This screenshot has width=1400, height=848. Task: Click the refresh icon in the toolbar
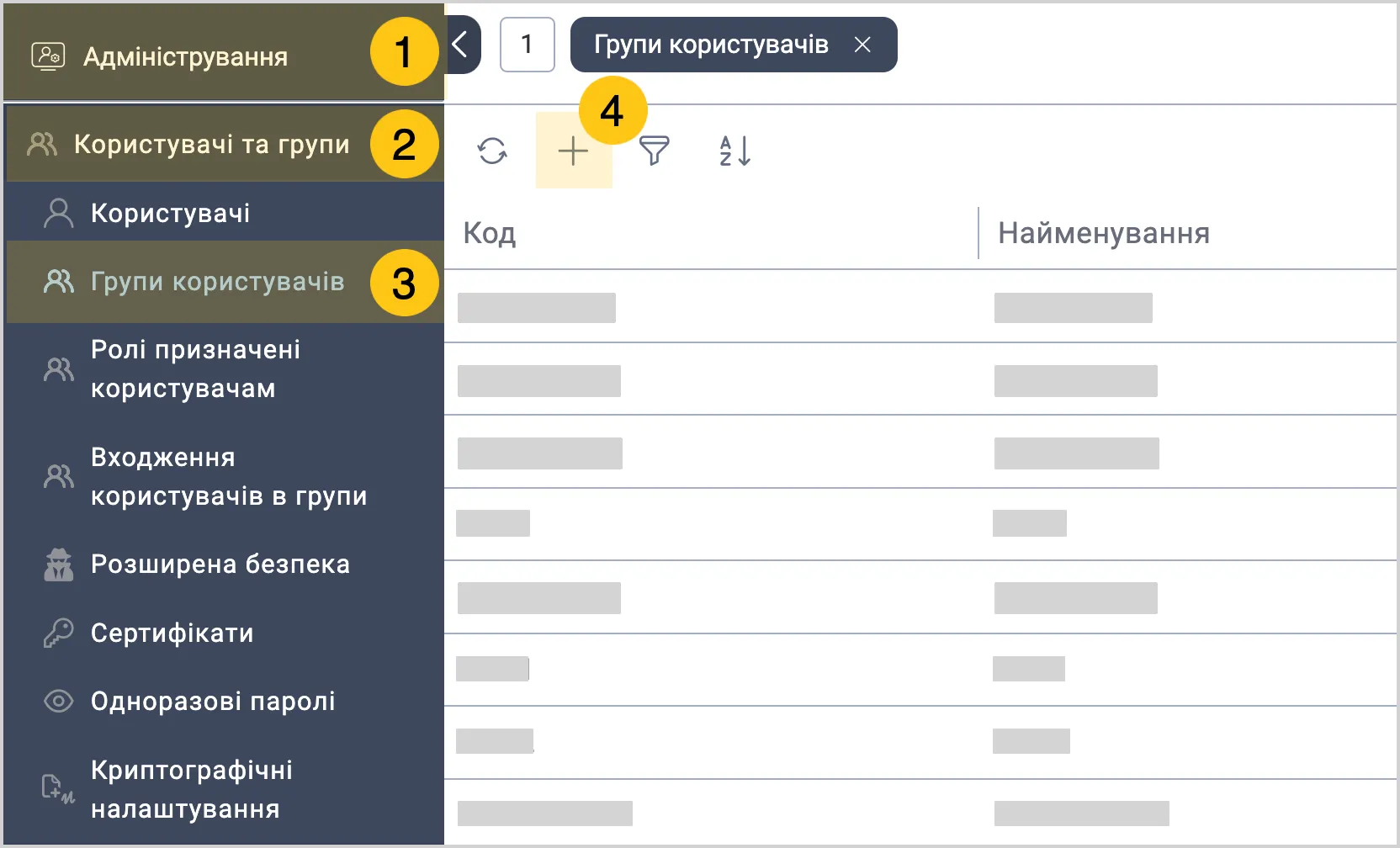492,151
